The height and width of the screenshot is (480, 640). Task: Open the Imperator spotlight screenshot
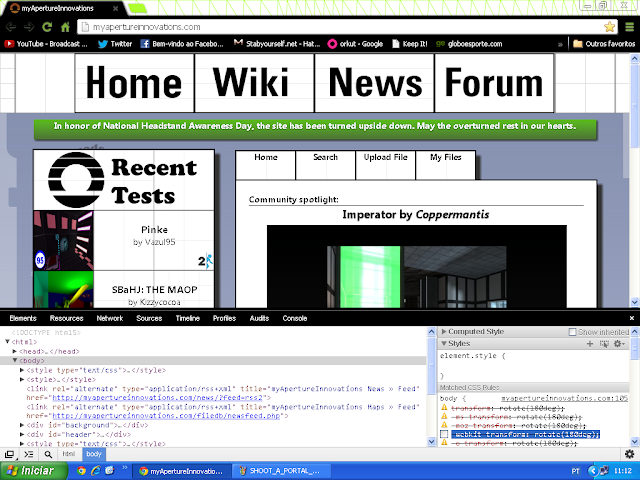[x=417, y=267]
